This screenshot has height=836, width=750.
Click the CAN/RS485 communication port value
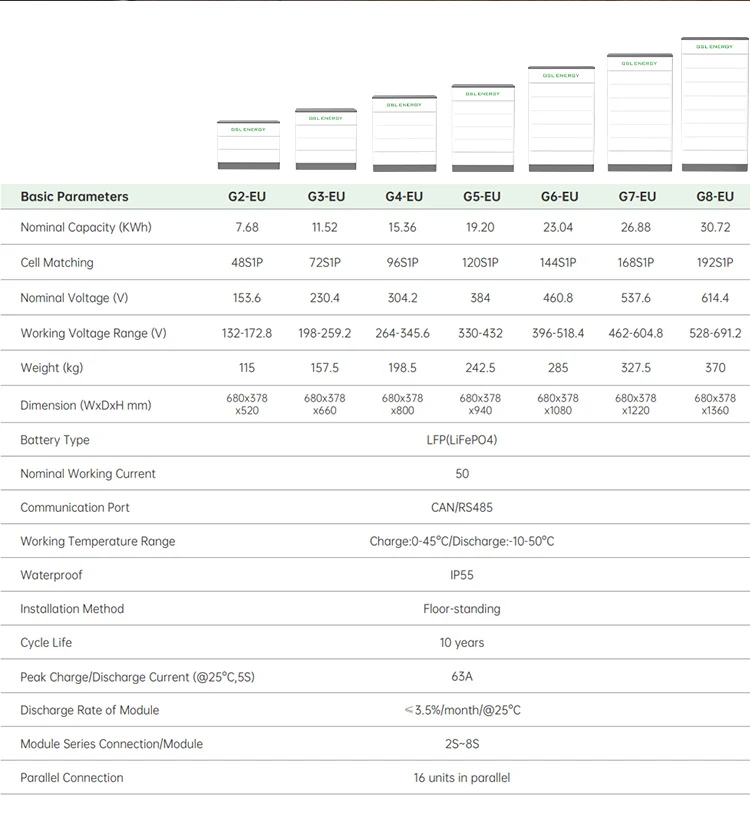[461, 507]
